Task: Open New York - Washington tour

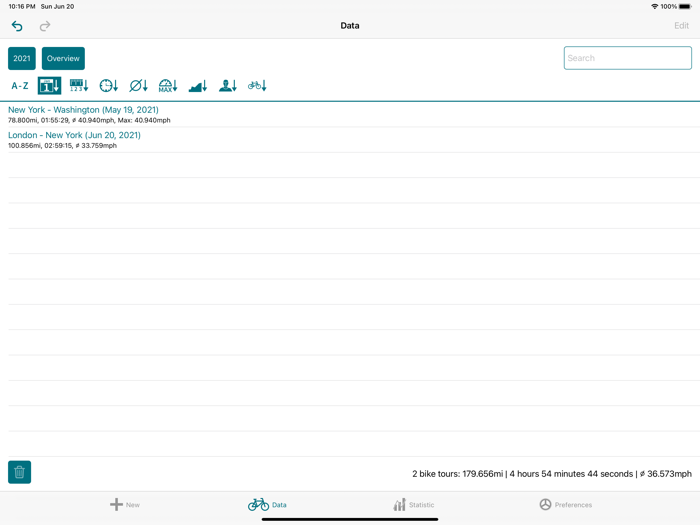Action: (83, 110)
